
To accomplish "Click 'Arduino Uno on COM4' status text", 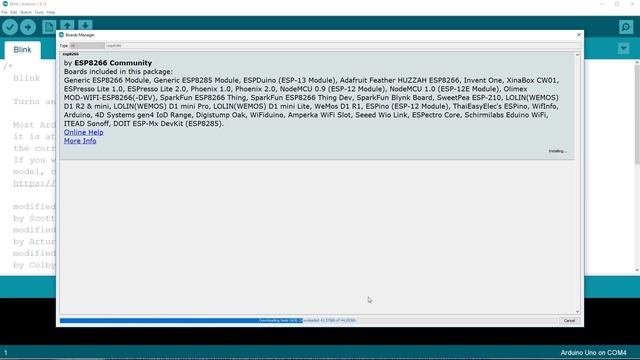I will (x=593, y=353).
